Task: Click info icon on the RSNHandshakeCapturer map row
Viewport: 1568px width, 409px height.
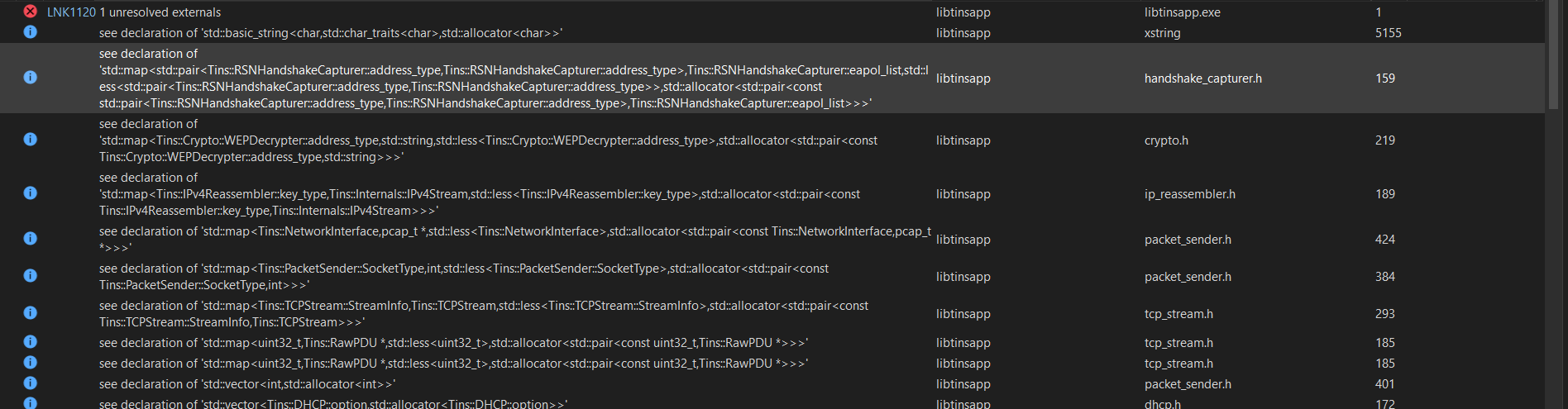Action: point(30,78)
